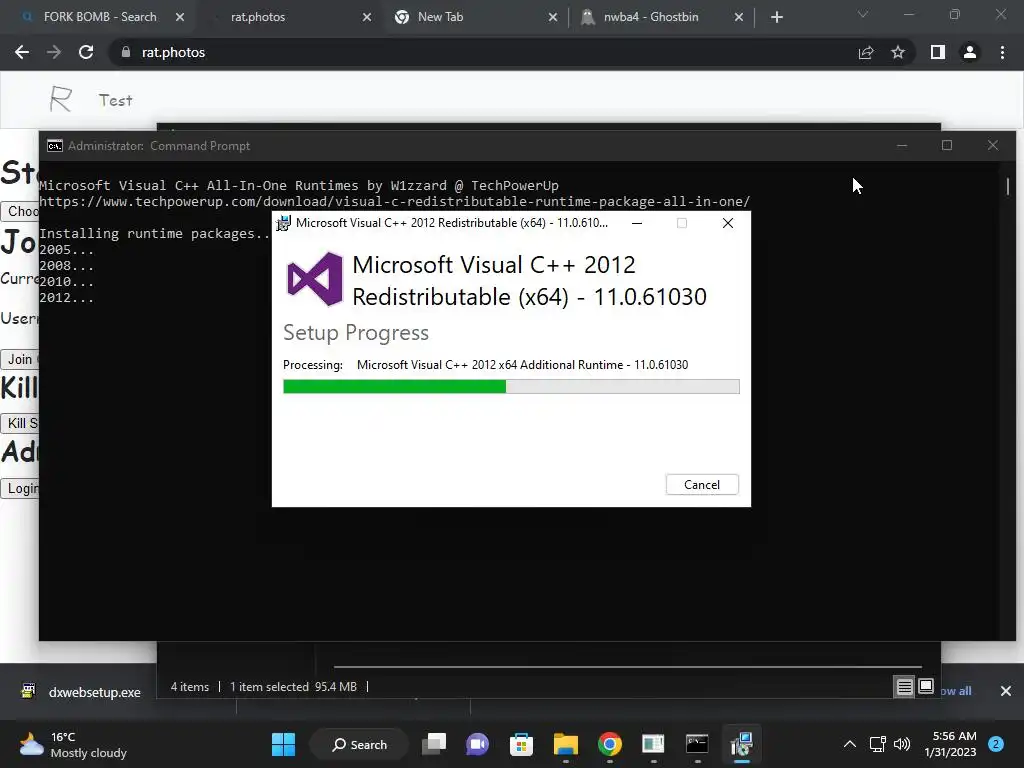The width and height of the screenshot is (1024, 768).
Task: Click the Choose button on rat.photos page
Action: (20, 211)
